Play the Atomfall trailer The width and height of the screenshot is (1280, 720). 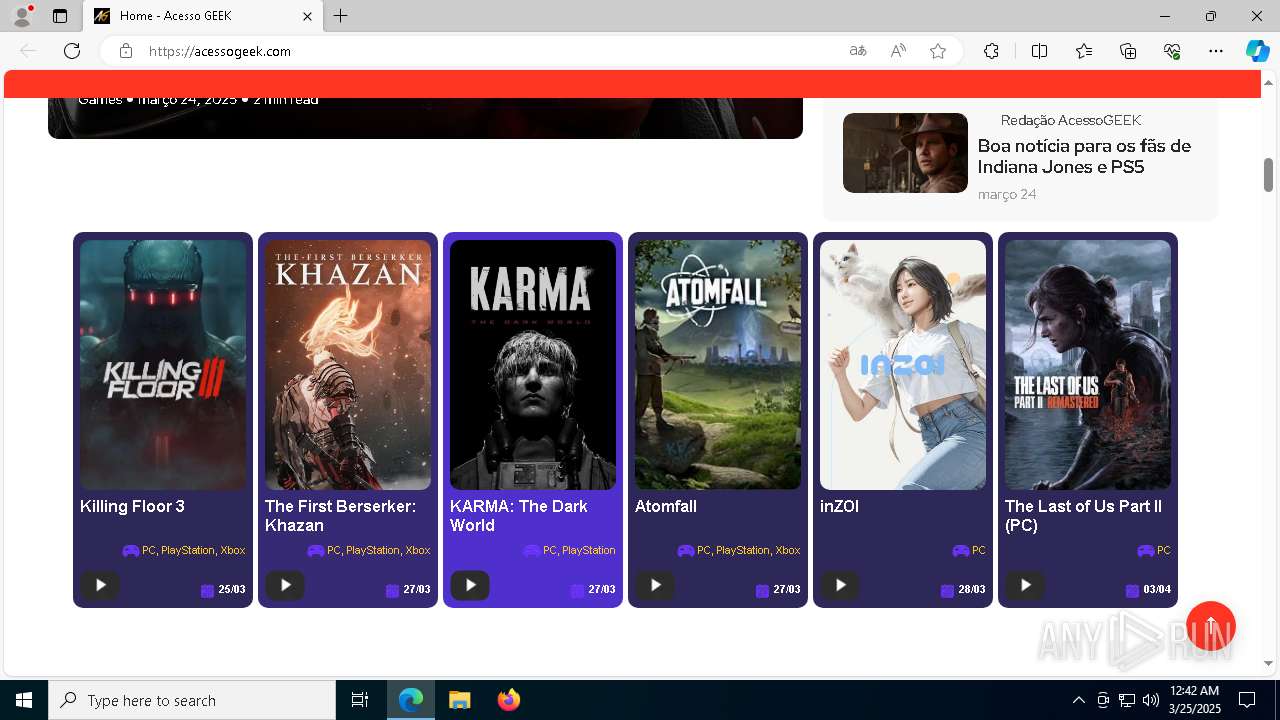point(655,585)
